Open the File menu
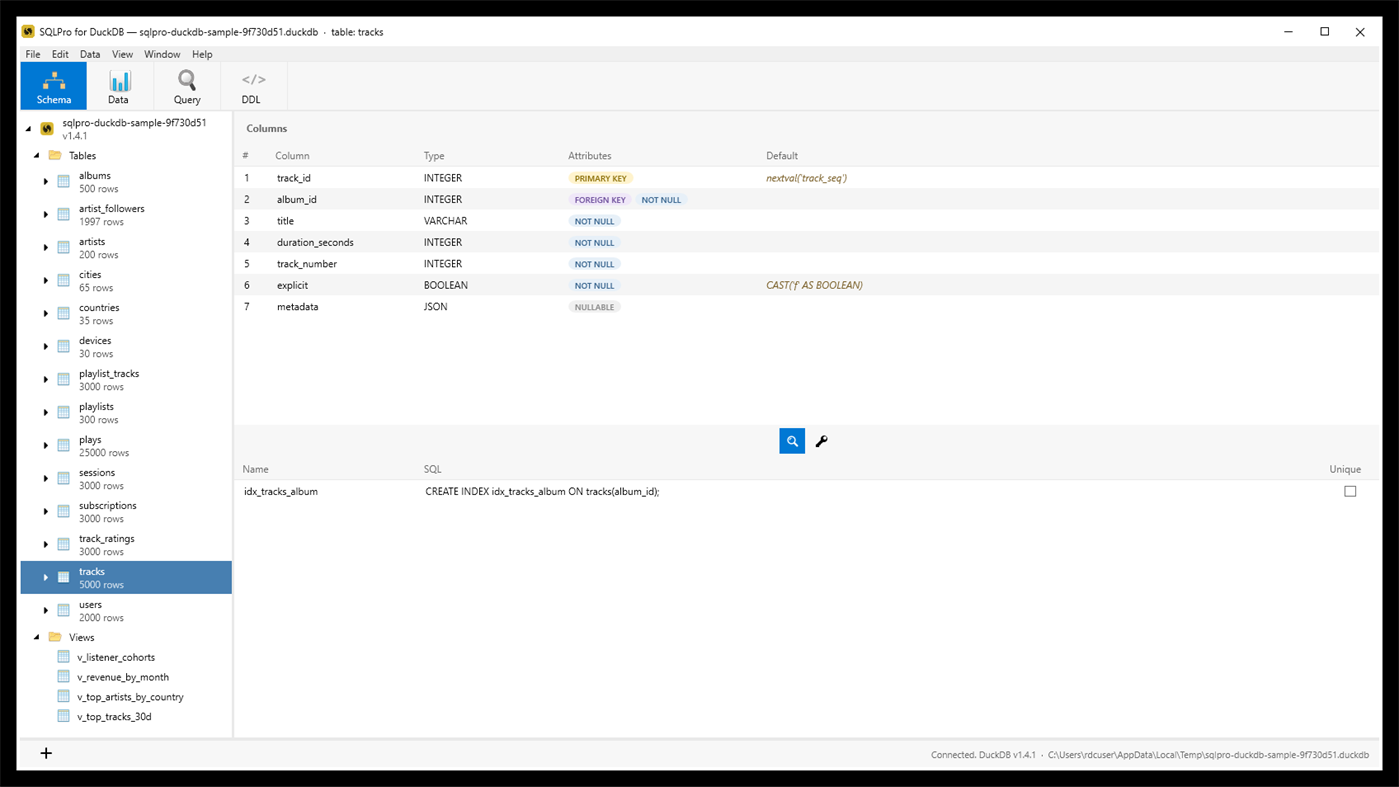This screenshot has height=787, width=1399. 33,54
